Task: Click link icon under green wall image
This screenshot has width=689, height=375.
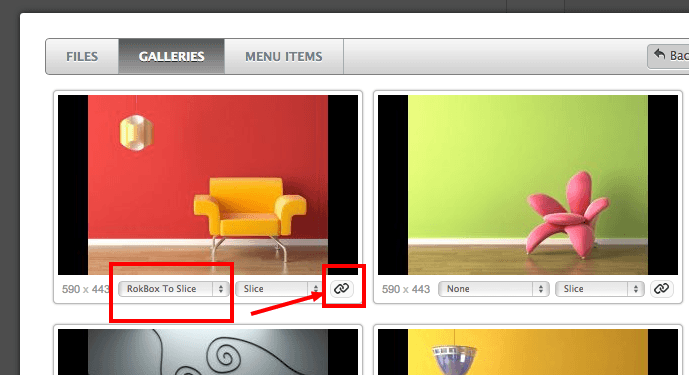Action: click(x=662, y=289)
